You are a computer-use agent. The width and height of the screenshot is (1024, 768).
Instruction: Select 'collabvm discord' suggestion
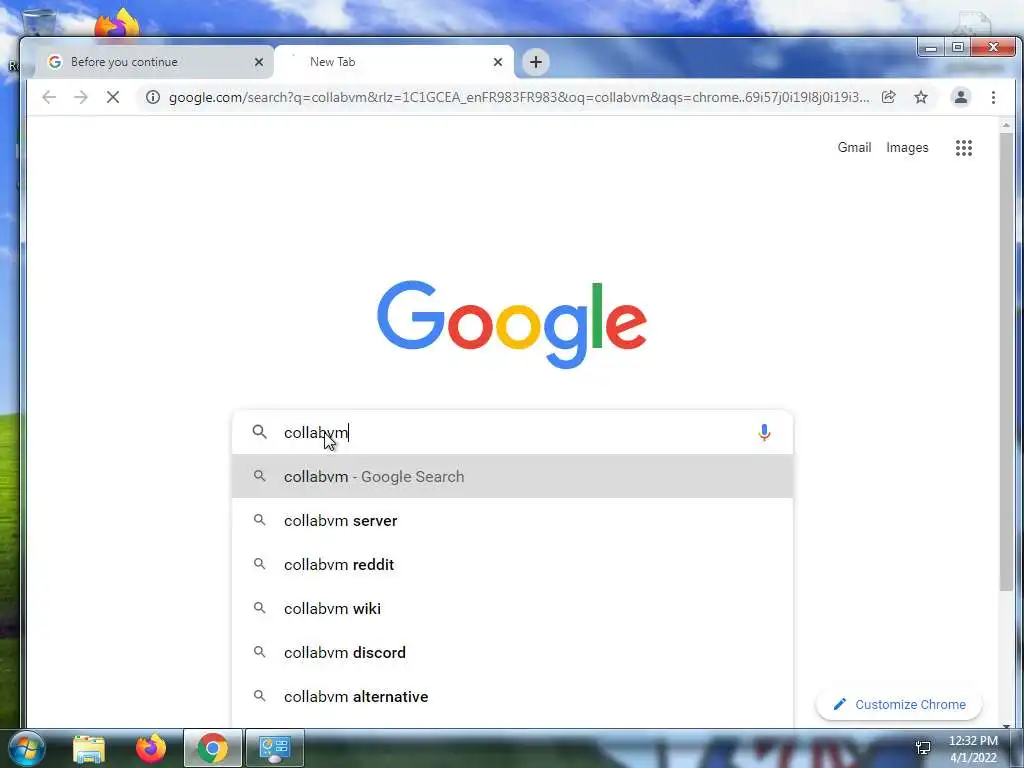[x=513, y=652]
